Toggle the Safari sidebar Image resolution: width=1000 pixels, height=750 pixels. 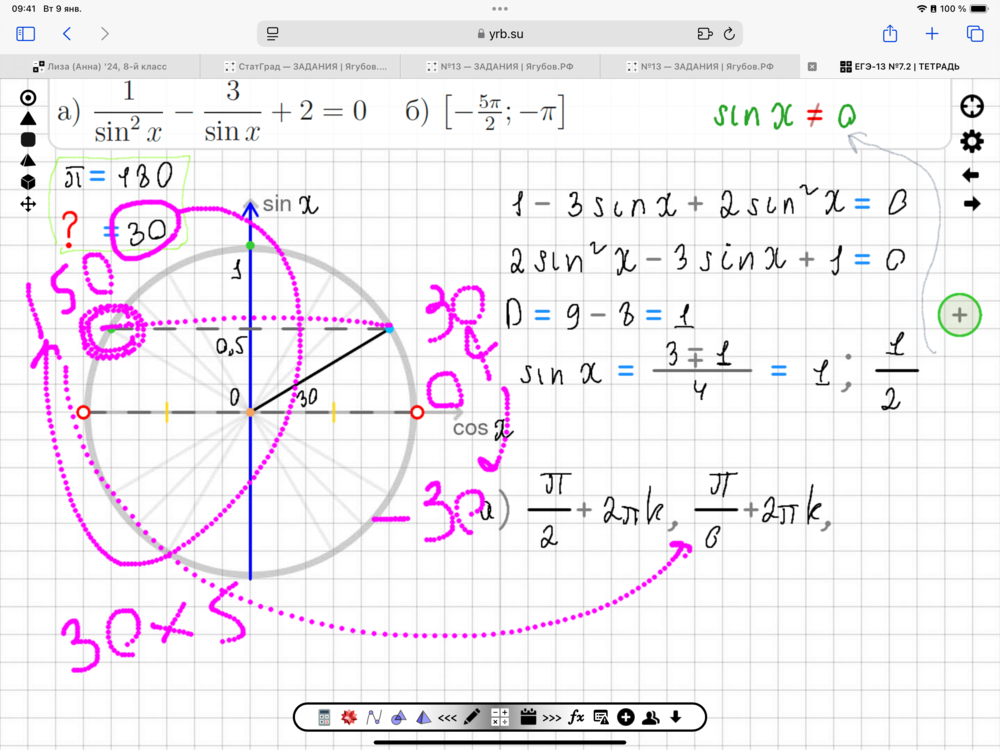[26, 34]
